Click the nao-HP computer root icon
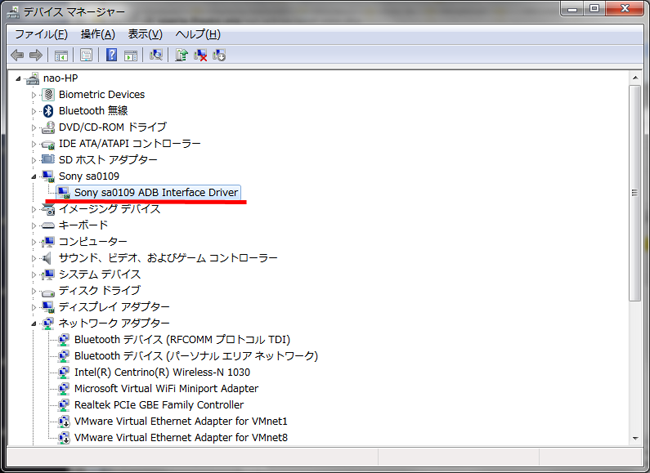650x473 pixels. pos(32,78)
